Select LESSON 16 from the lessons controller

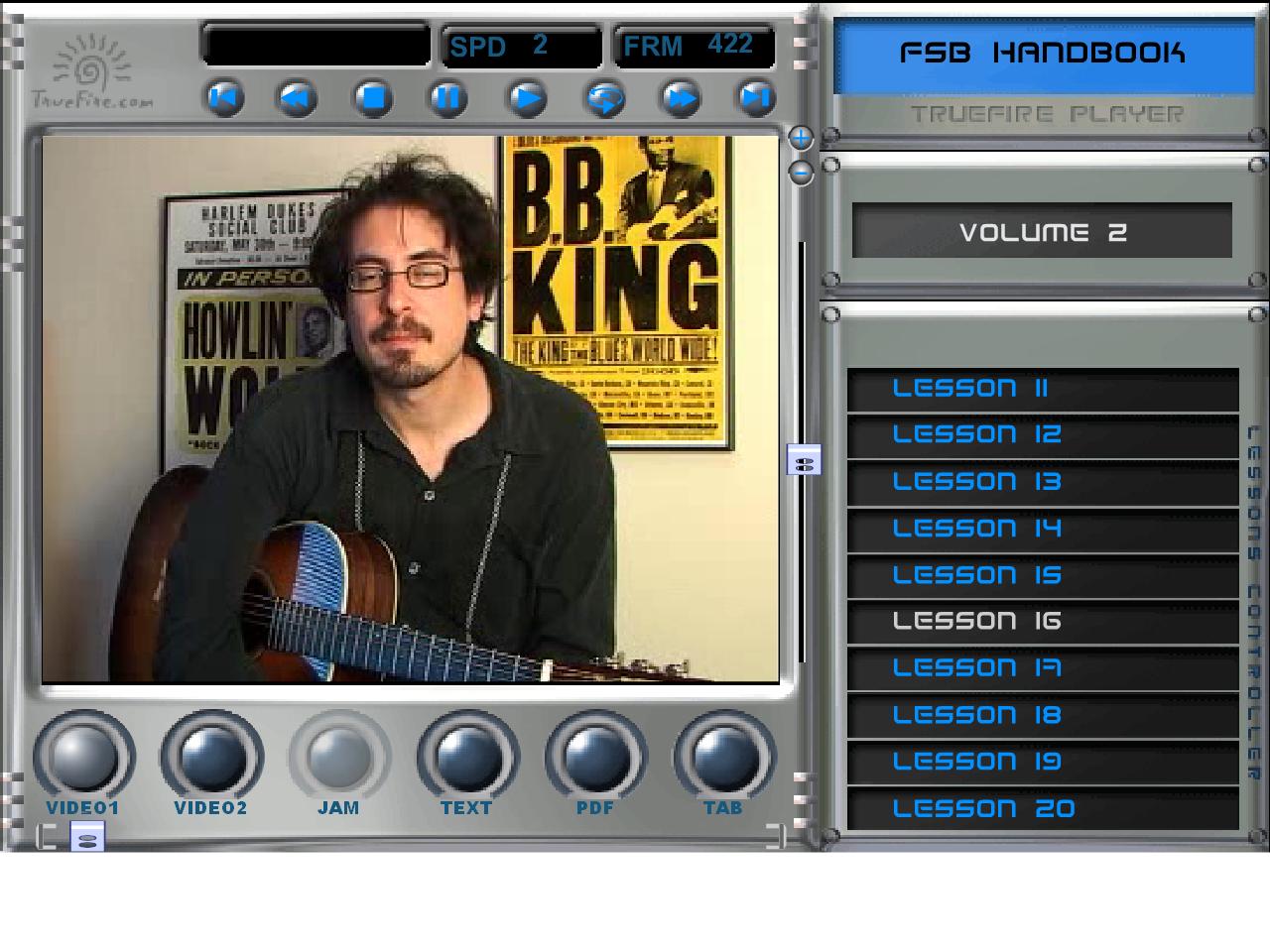click(1042, 622)
